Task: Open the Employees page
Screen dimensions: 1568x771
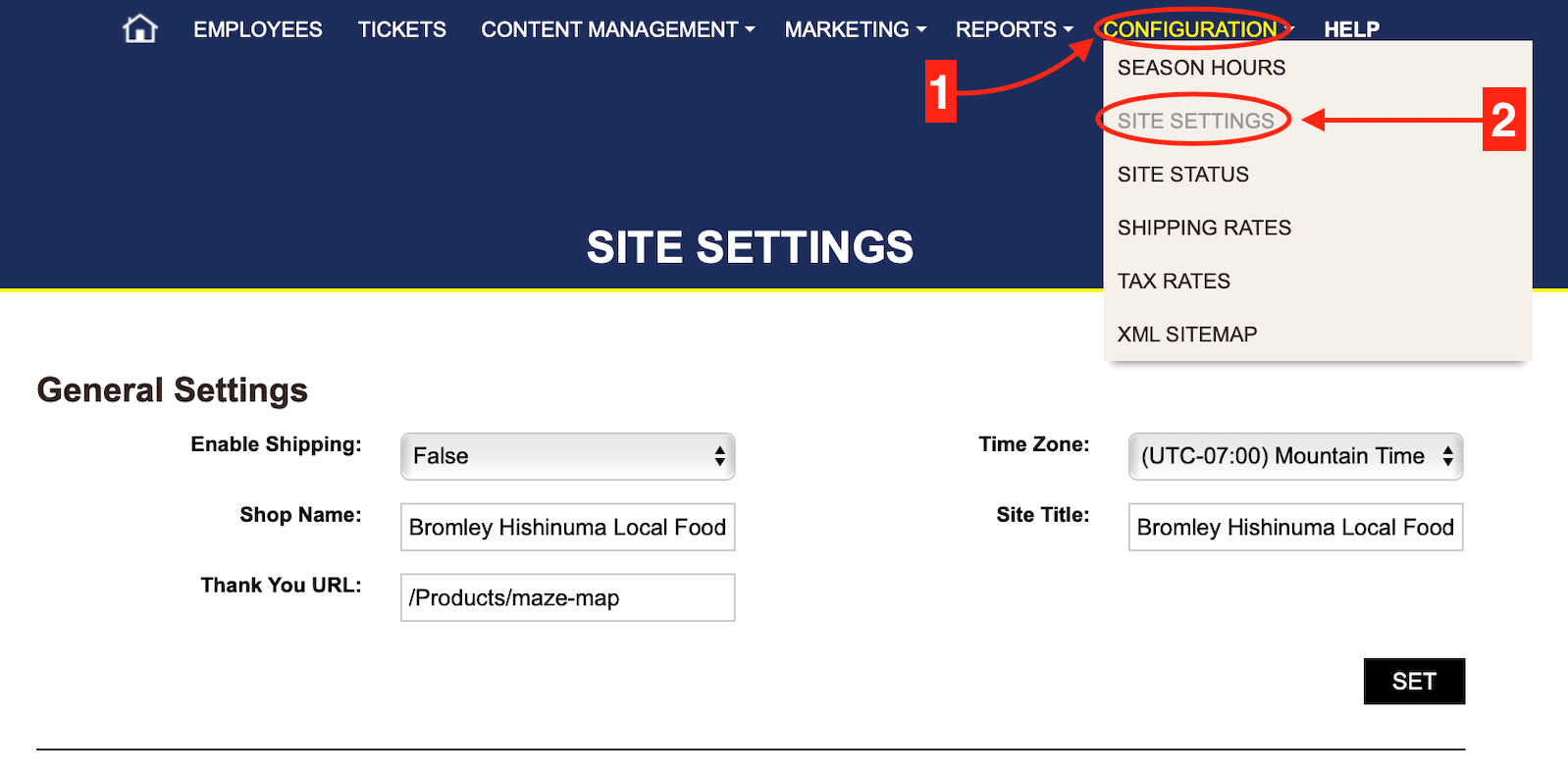Action: 257,29
